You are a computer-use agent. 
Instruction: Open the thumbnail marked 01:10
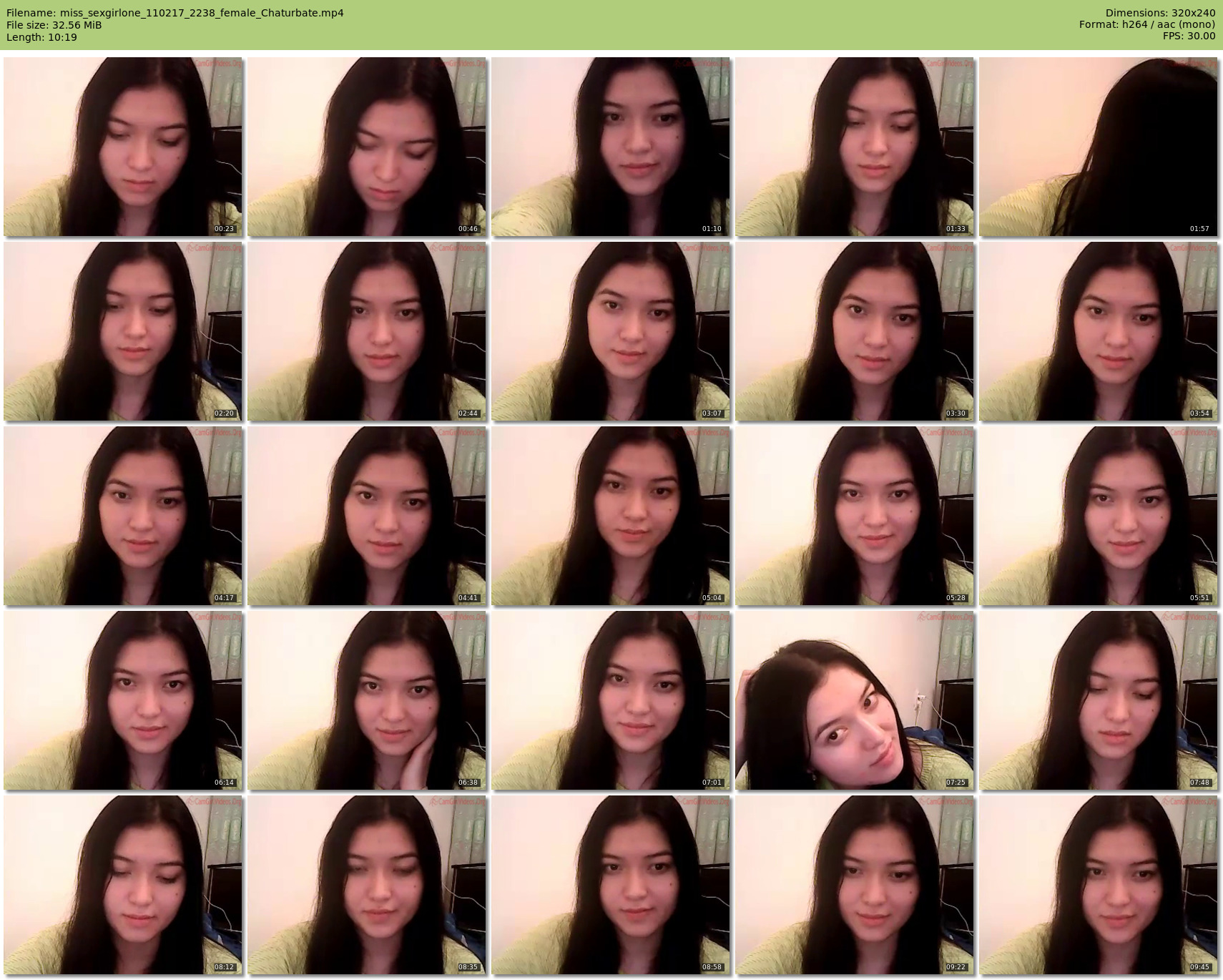click(x=611, y=147)
